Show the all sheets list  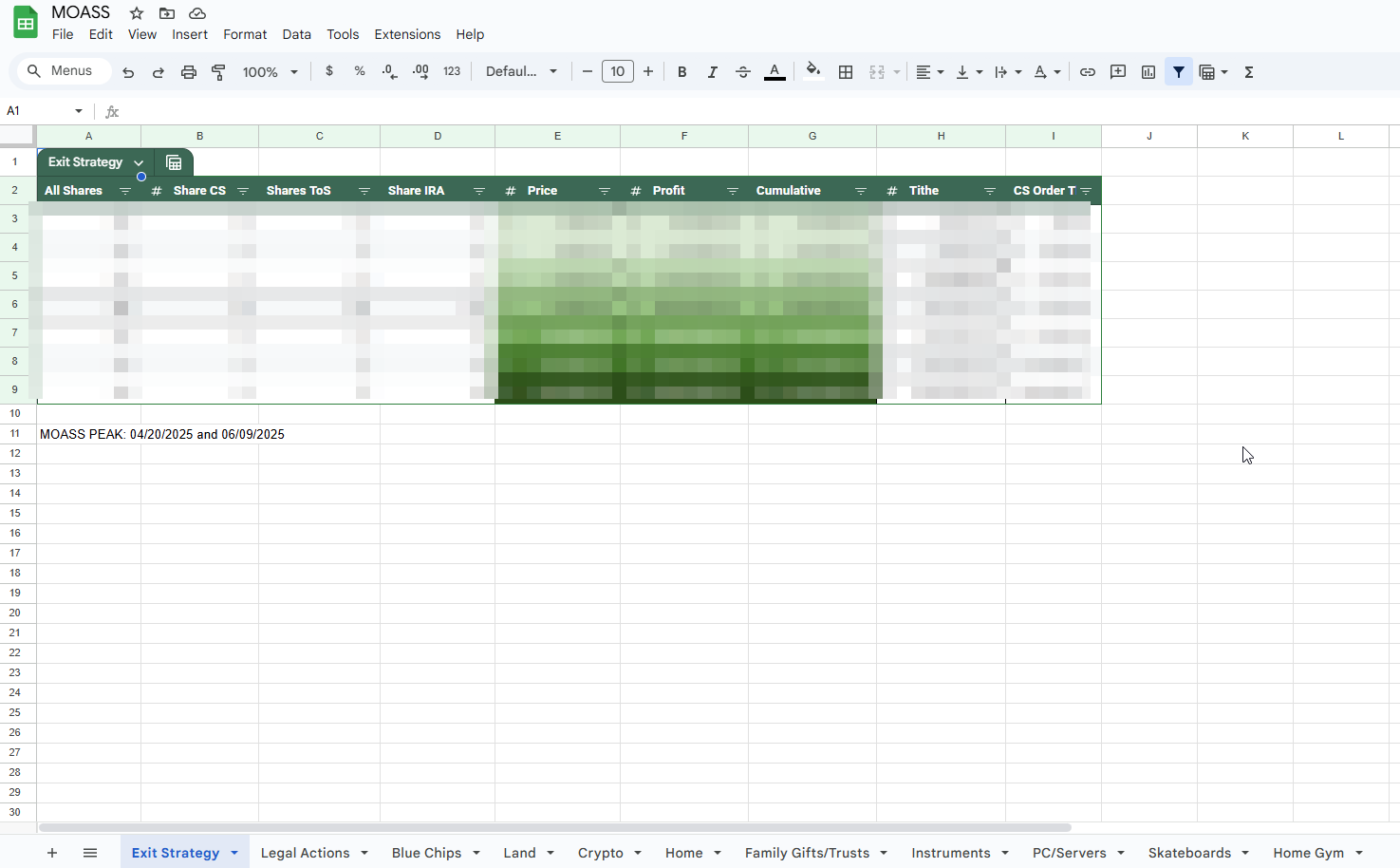pyautogui.click(x=90, y=853)
